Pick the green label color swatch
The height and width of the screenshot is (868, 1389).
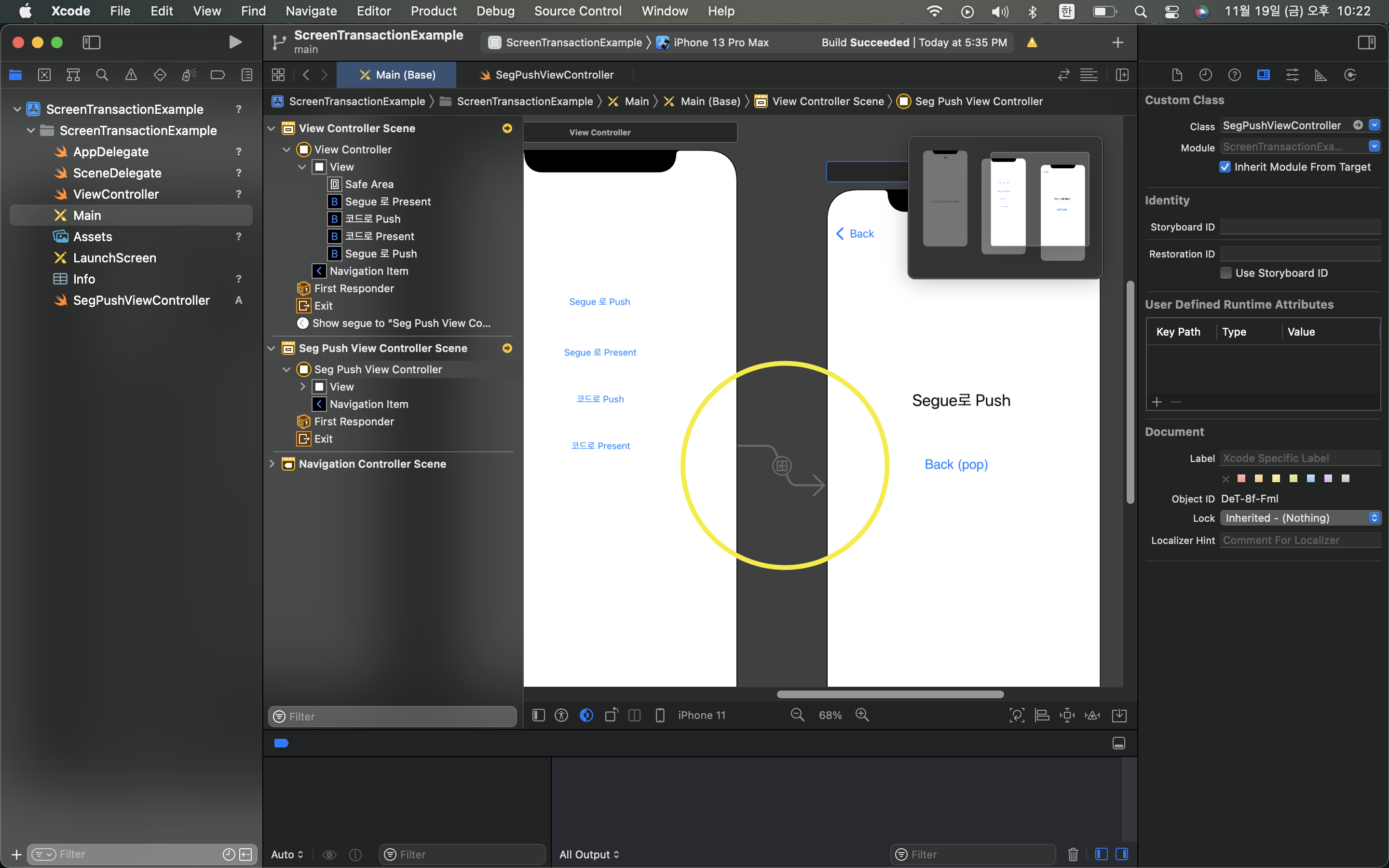tap(1293, 478)
